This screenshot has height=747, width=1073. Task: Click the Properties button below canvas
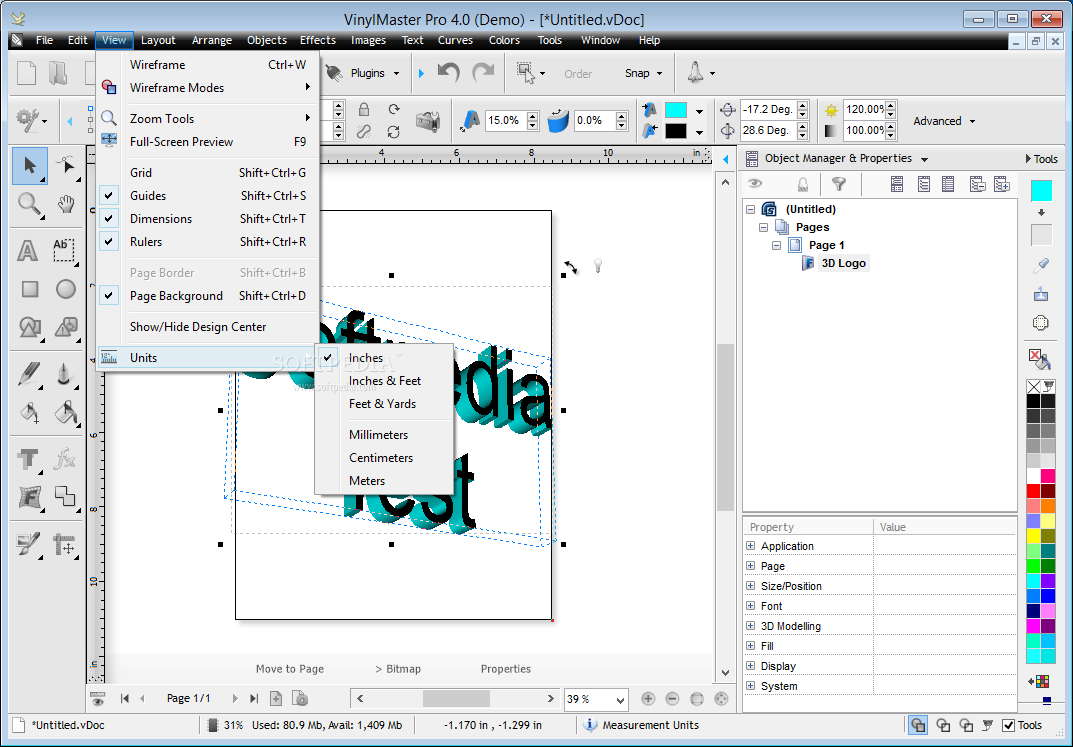coord(506,669)
